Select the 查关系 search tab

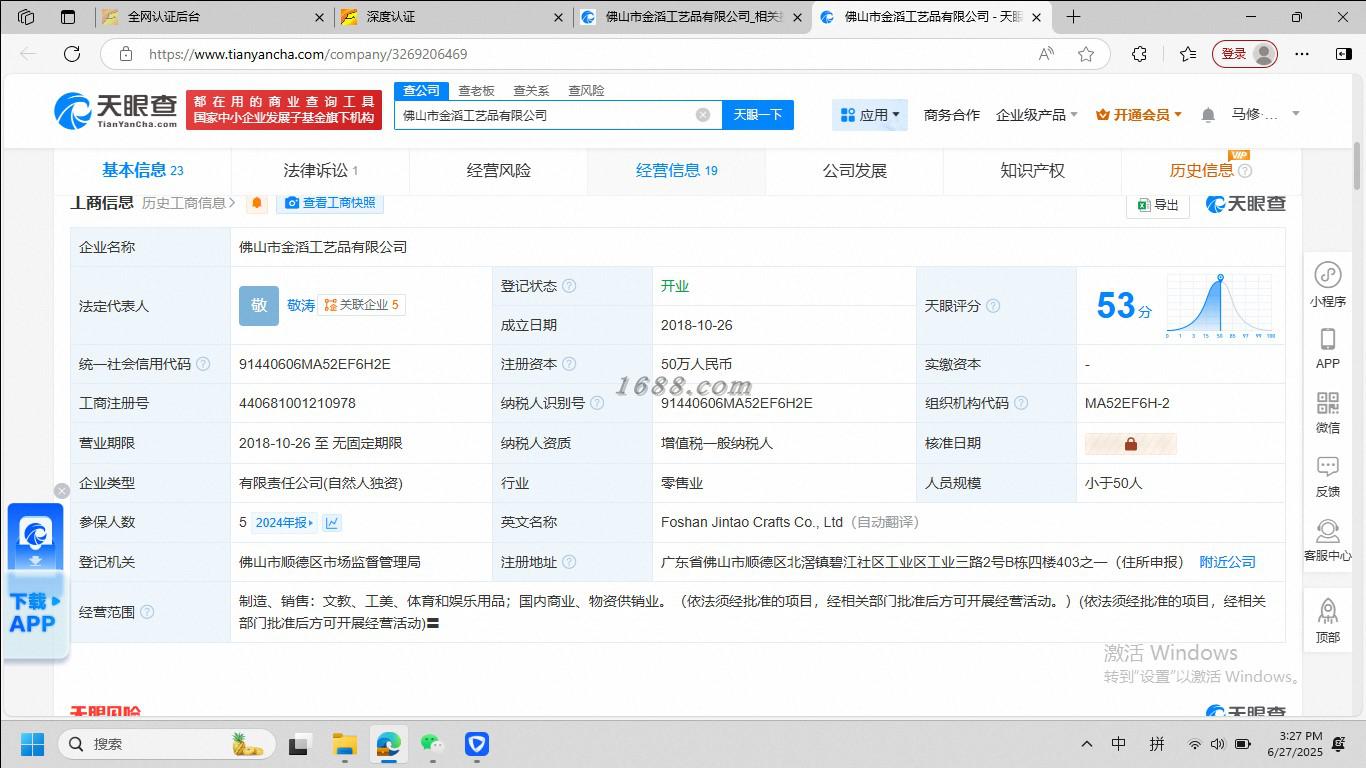coord(531,91)
